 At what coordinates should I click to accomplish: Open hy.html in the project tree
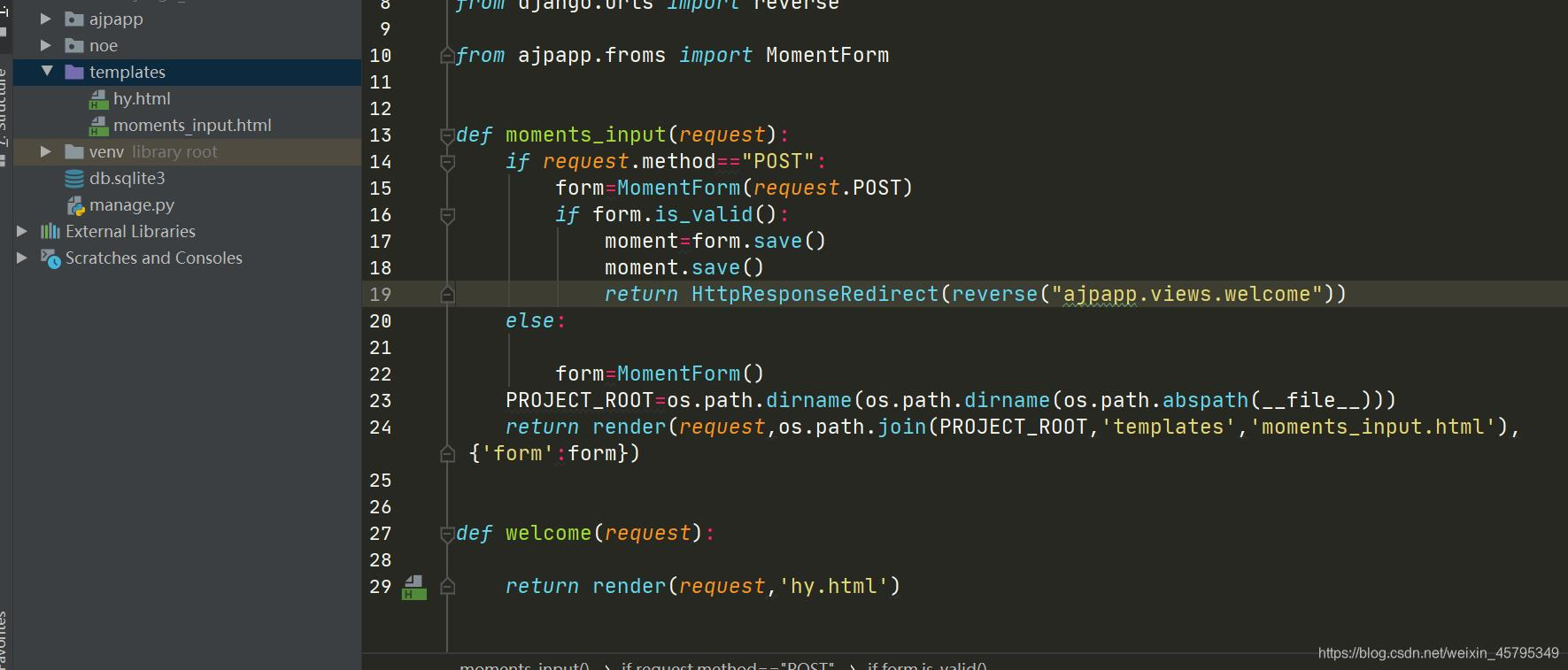pyautogui.click(x=142, y=98)
